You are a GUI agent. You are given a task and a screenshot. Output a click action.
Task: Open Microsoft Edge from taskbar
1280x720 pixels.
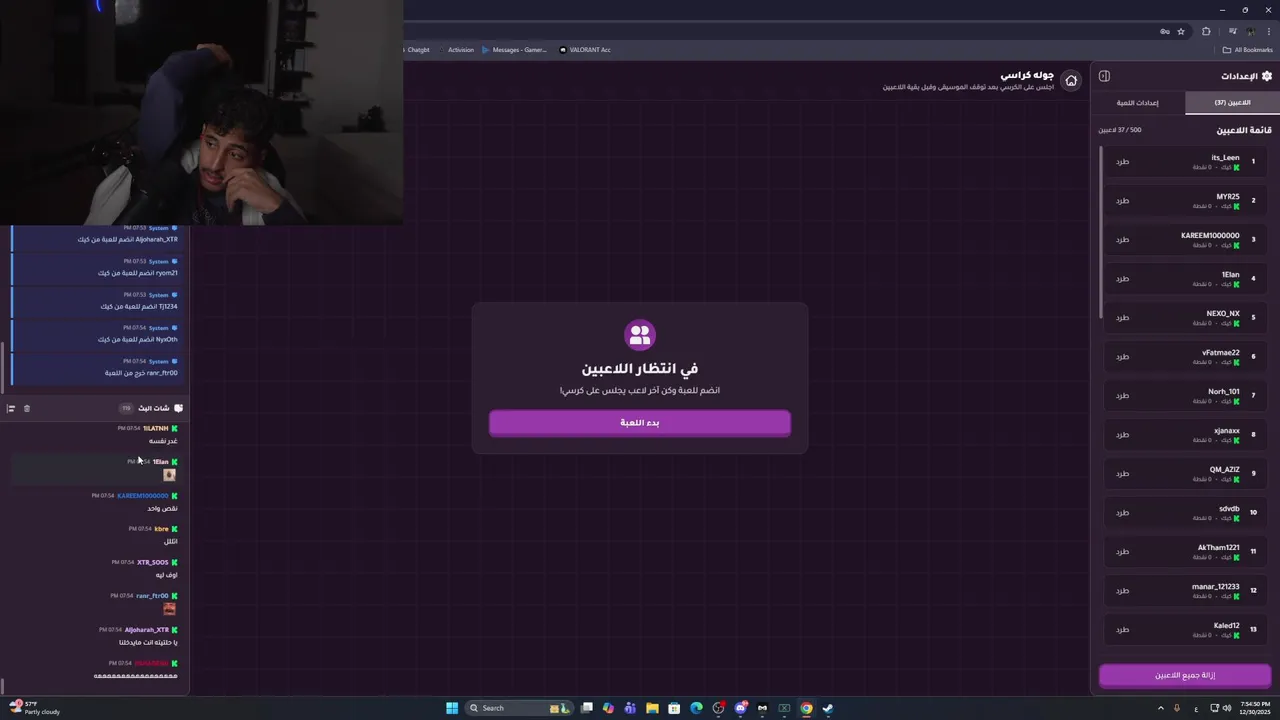click(696, 708)
